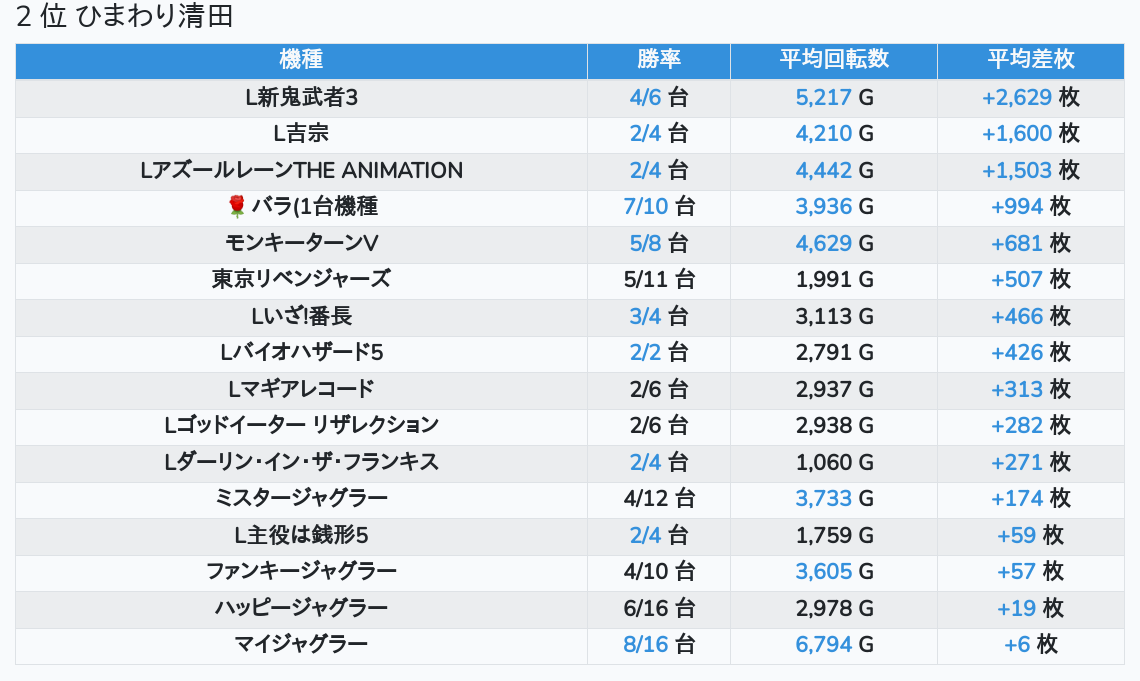Open the L新鬼武者3 machine entry
This screenshot has width=1140, height=681.
click(x=301, y=97)
